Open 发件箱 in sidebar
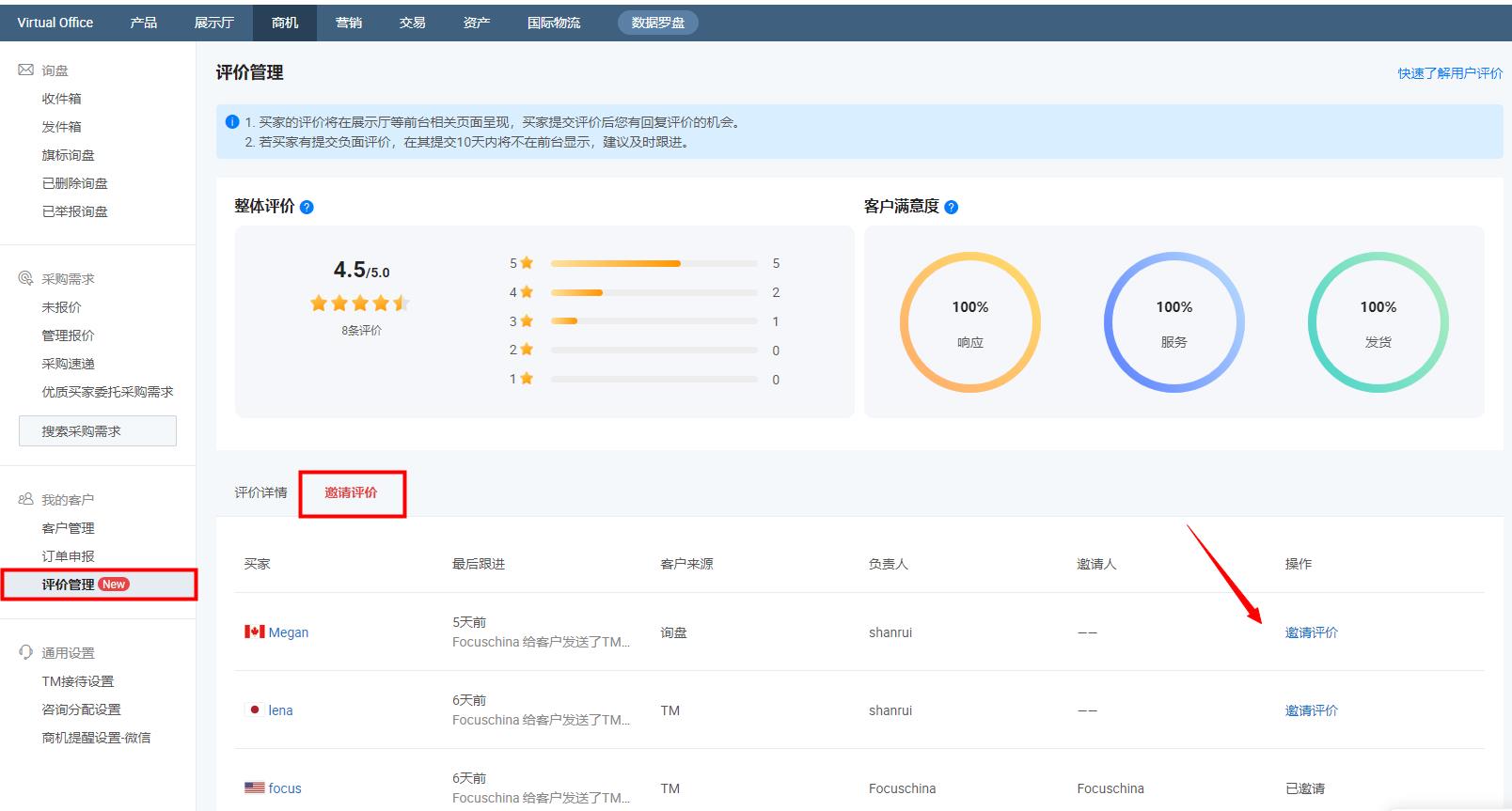Image resolution: width=1512 pixels, height=811 pixels. pyautogui.click(x=61, y=127)
